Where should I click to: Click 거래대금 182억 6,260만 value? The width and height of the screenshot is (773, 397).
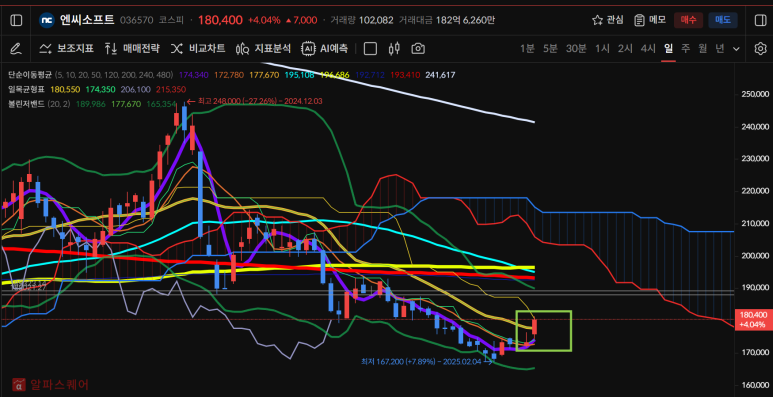point(465,20)
